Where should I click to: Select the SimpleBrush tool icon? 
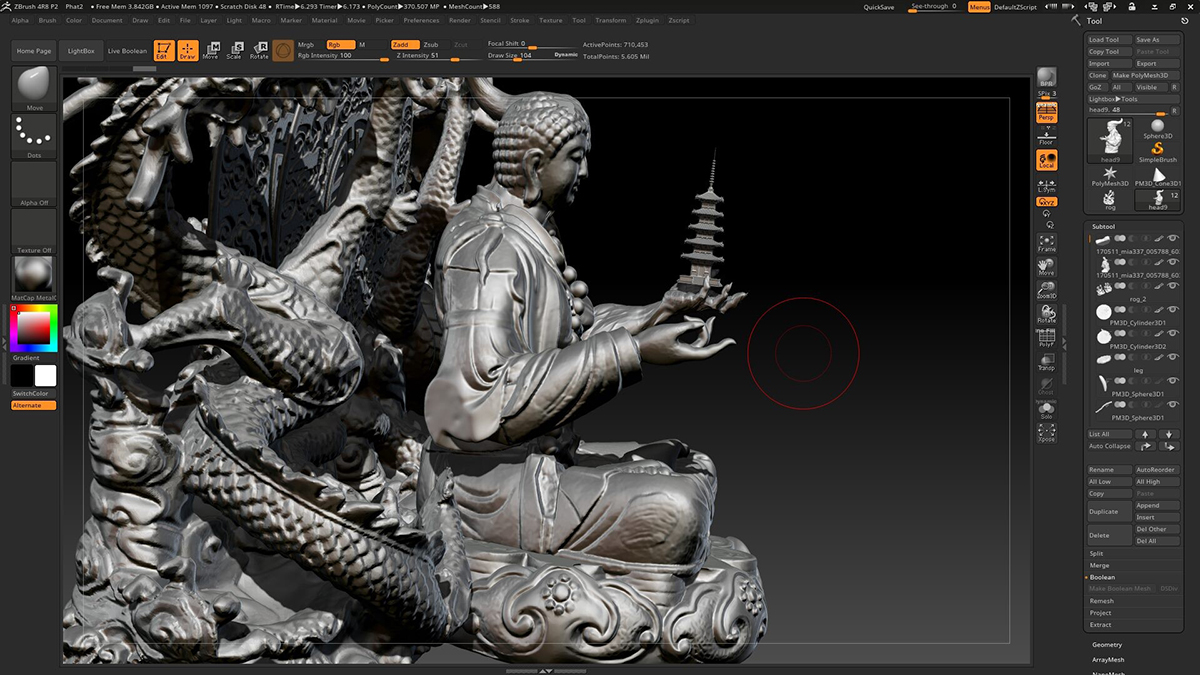pyautogui.click(x=1157, y=148)
